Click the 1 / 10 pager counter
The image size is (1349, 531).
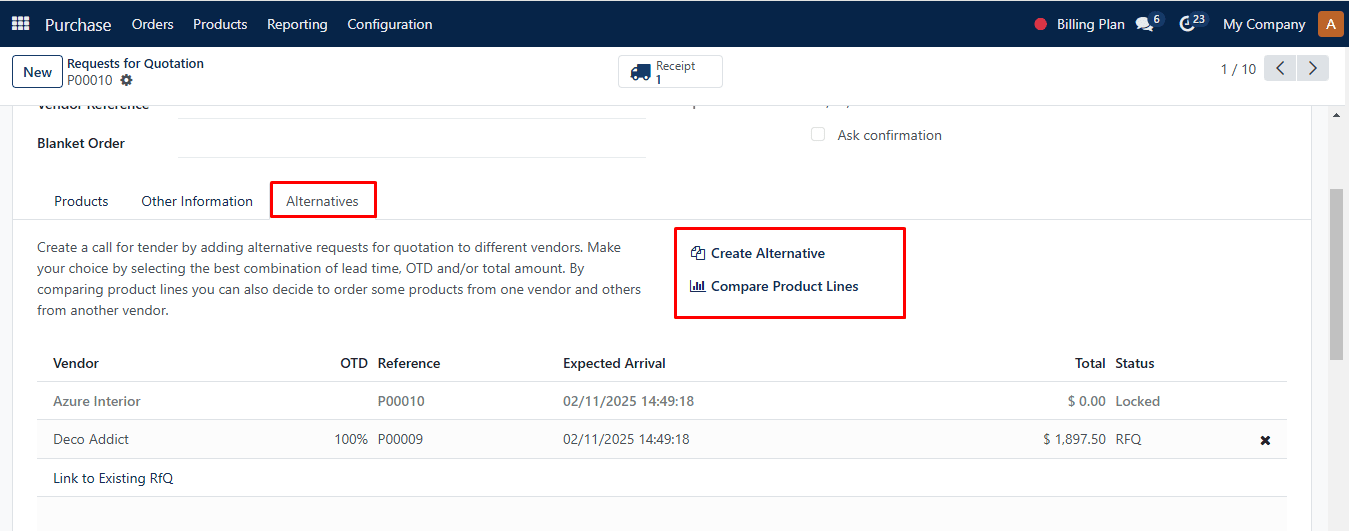pos(1238,69)
